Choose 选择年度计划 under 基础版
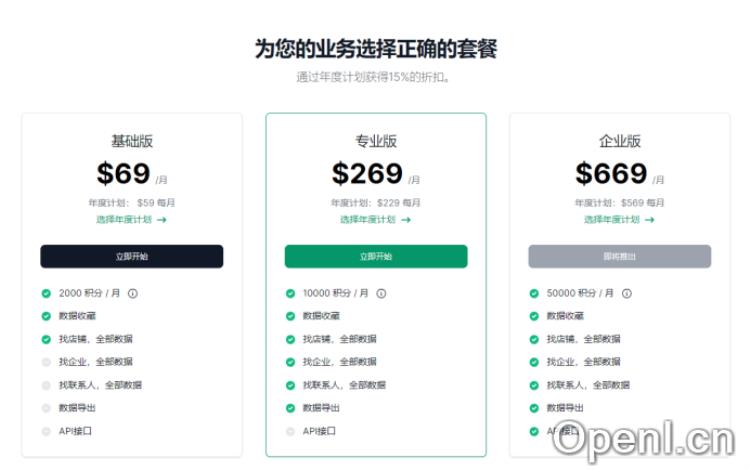750x470 pixels. 131,219
